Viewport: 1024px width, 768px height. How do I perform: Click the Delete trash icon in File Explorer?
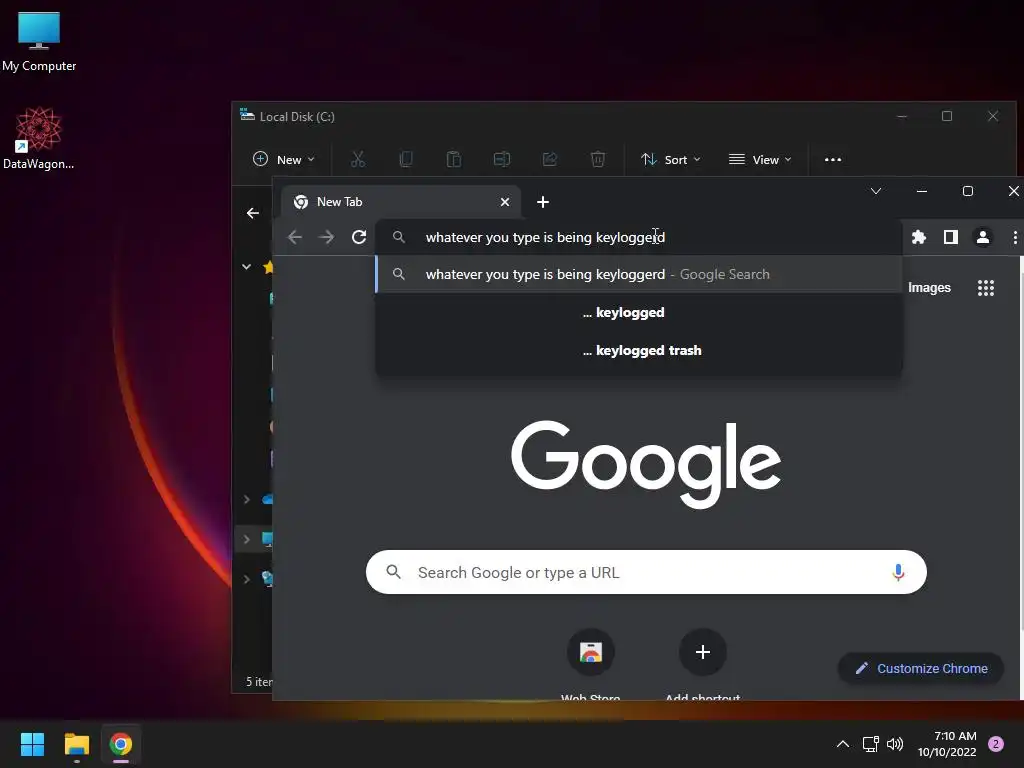click(x=598, y=159)
